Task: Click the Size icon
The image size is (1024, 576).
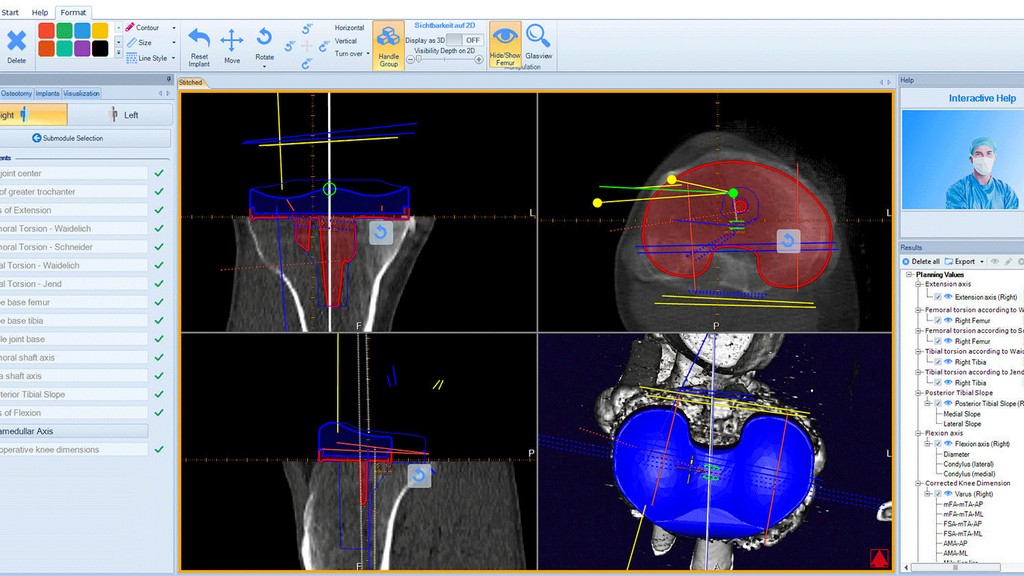Action: click(131, 42)
